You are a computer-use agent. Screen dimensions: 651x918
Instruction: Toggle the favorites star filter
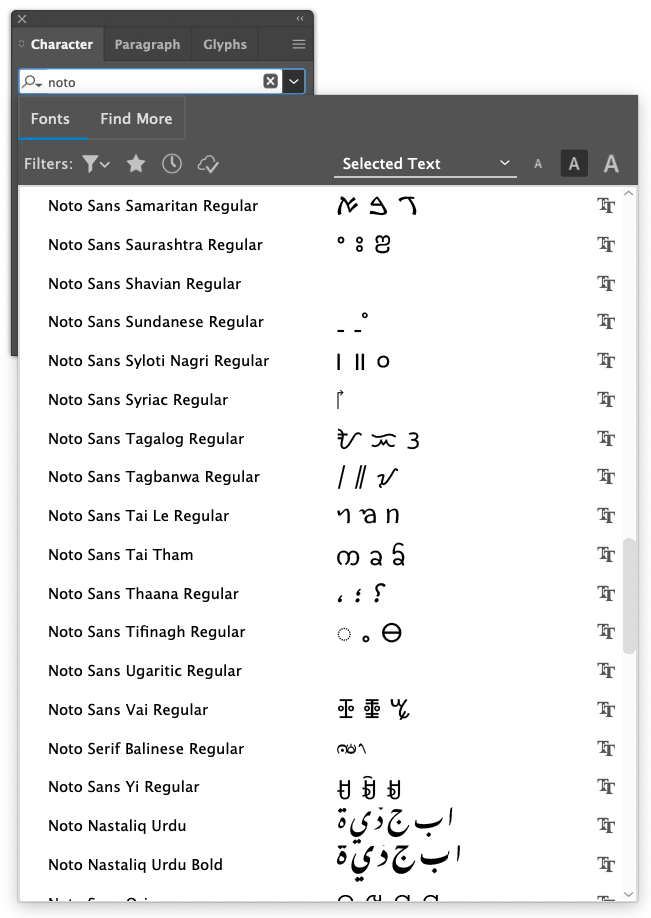(x=136, y=164)
